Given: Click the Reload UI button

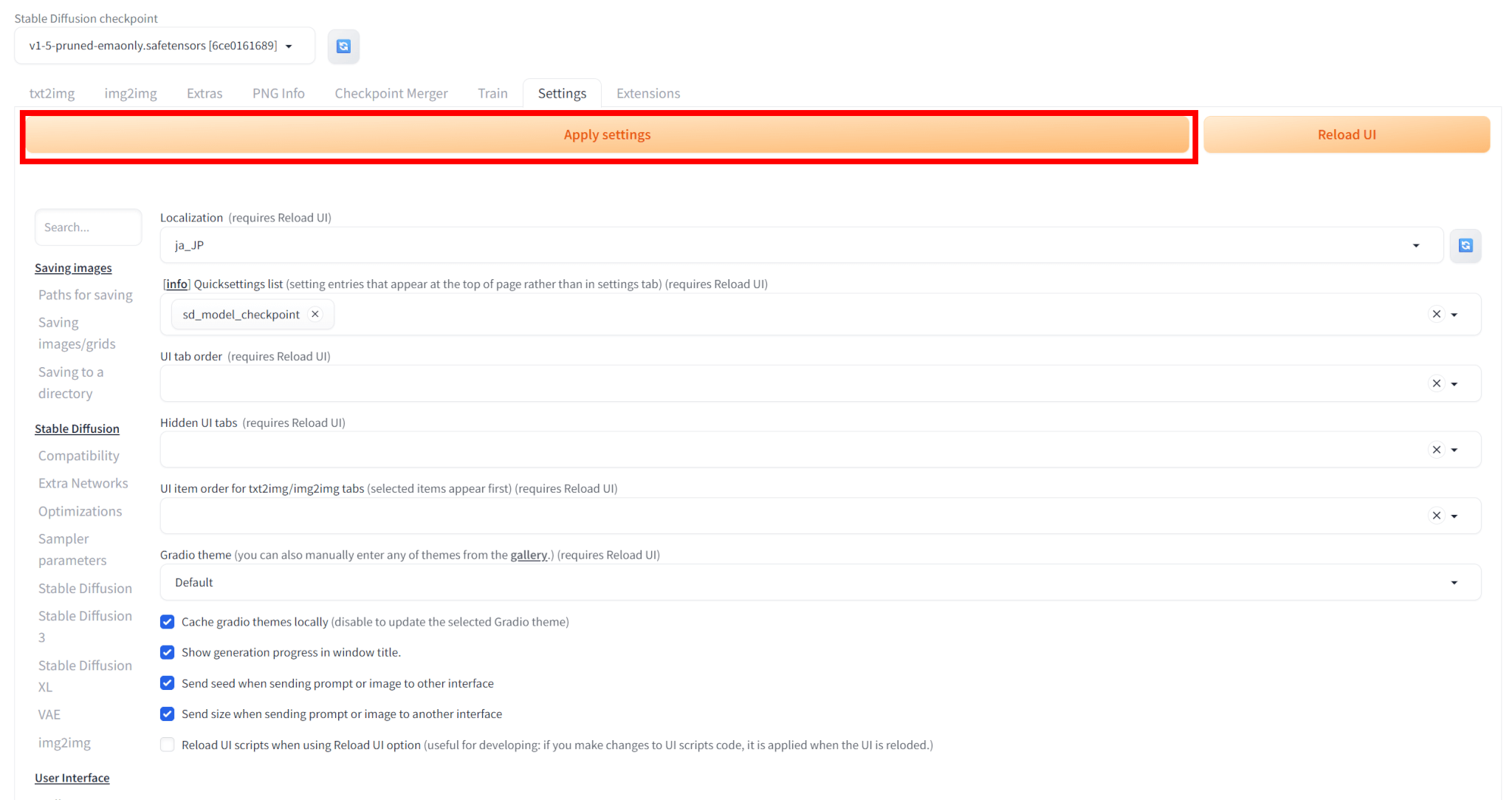Looking at the screenshot, I should (1347, 134).
